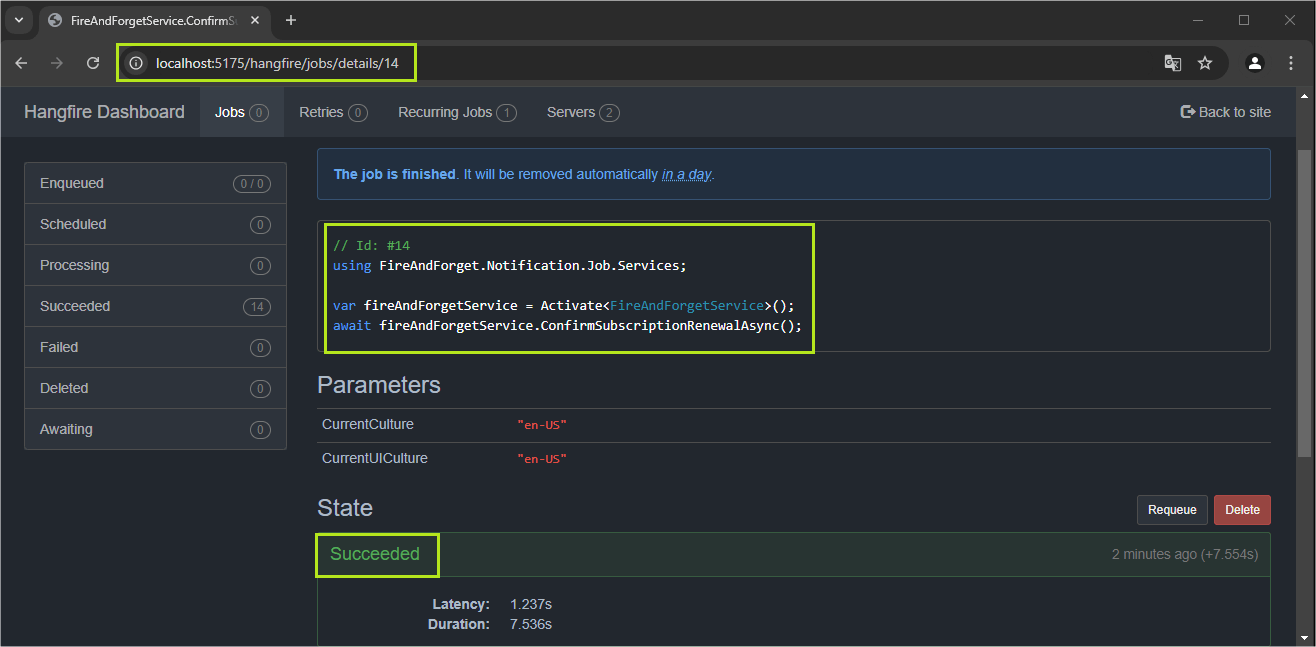
Task: Open the Recurring Jobs tab
Action: [x=457, y=112]
